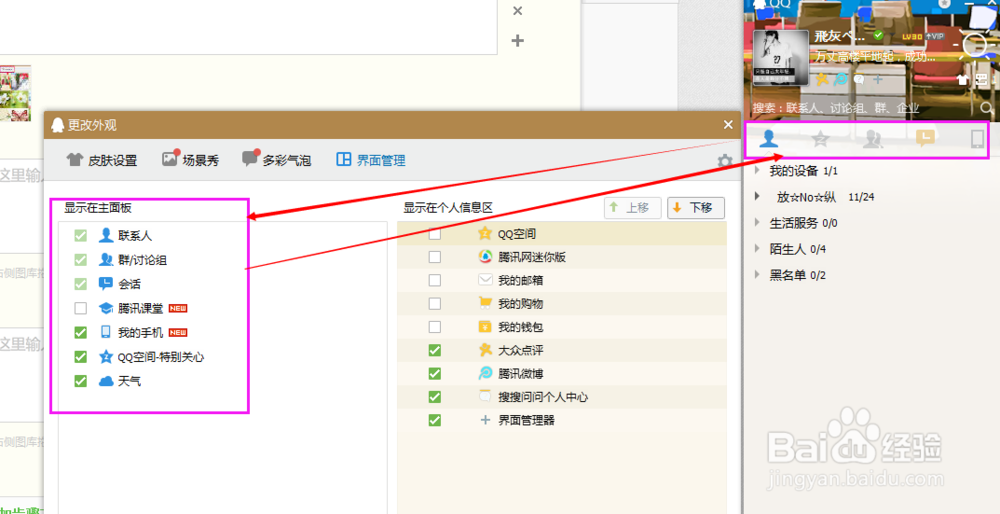Image resolution: width=1000 pixels, height=514 pixels.
Task: Click the shirt skin icon in the QQ panel
Action: pos(964,80)
